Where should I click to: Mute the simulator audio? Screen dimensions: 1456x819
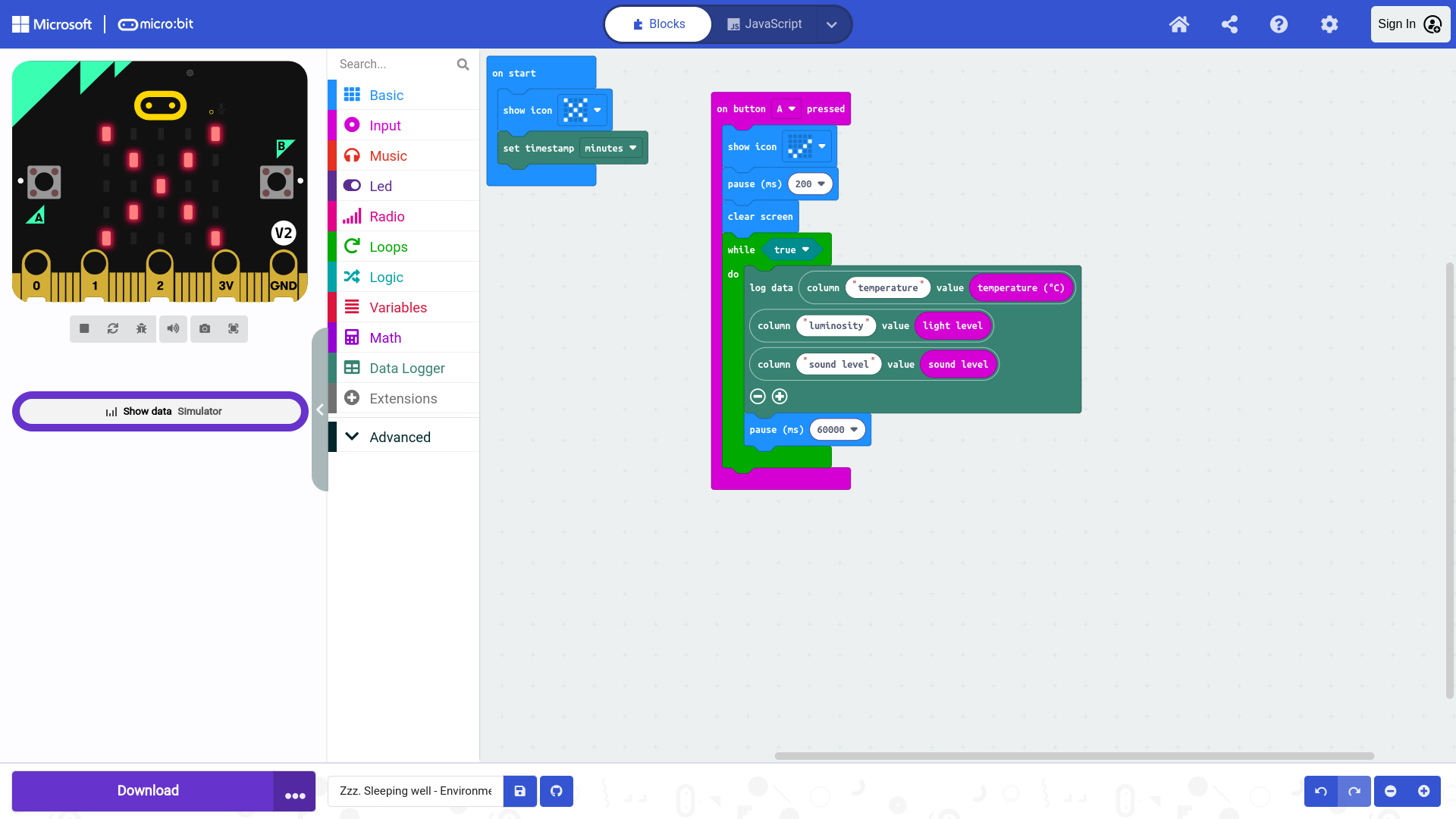pos(173,328)
